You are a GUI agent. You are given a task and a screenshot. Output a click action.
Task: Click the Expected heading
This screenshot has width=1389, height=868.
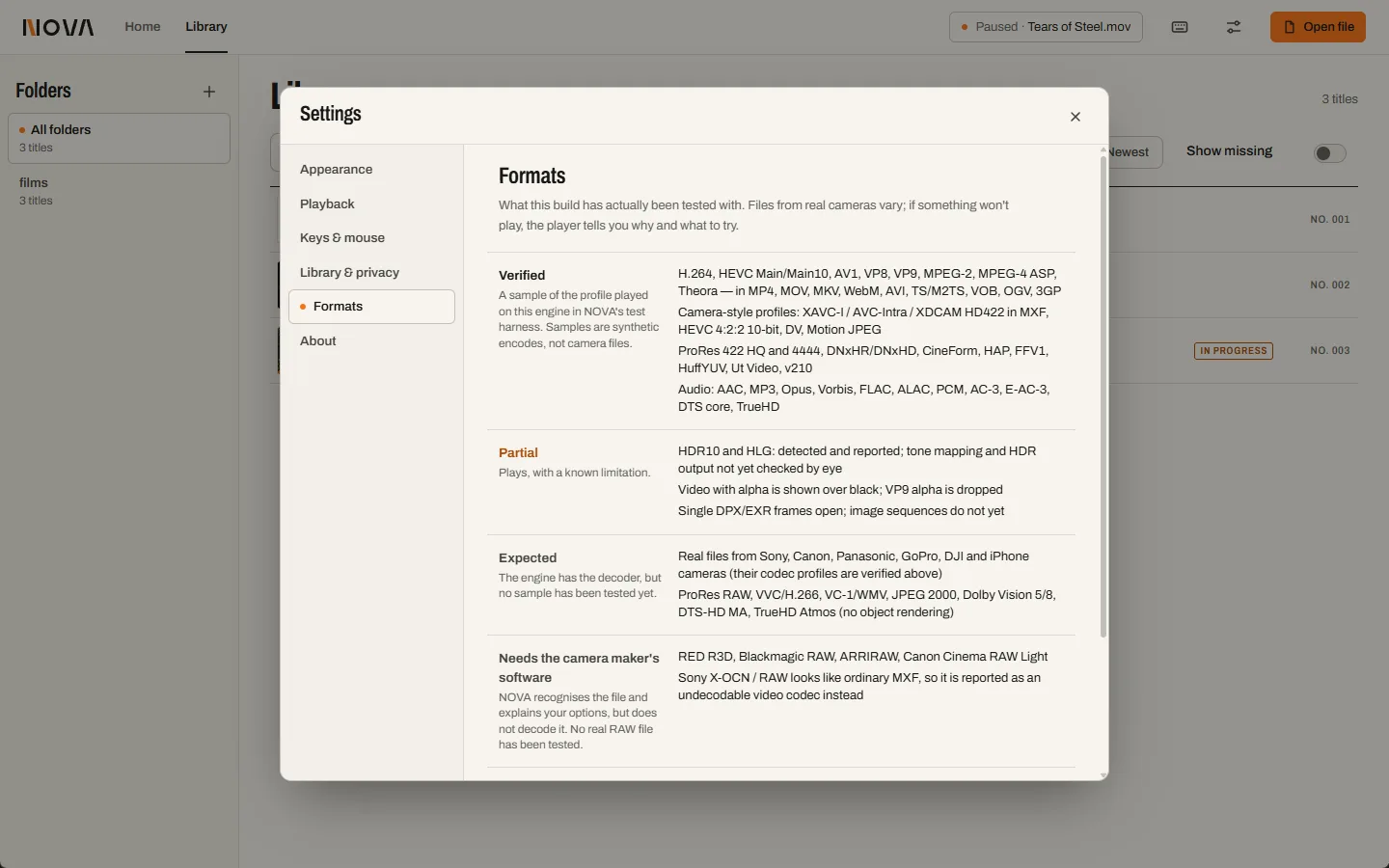click(x=528, y=558)
